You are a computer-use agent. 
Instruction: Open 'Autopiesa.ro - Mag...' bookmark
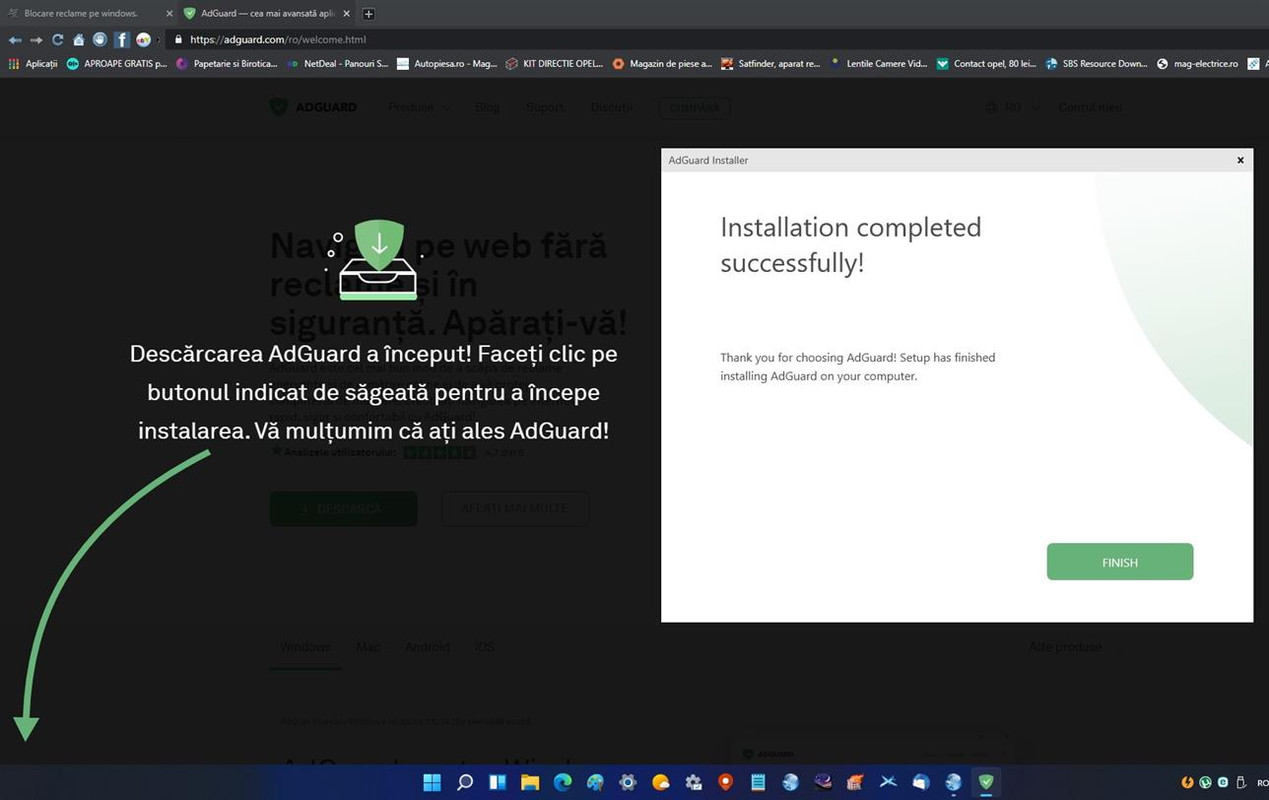coord(447,64)
